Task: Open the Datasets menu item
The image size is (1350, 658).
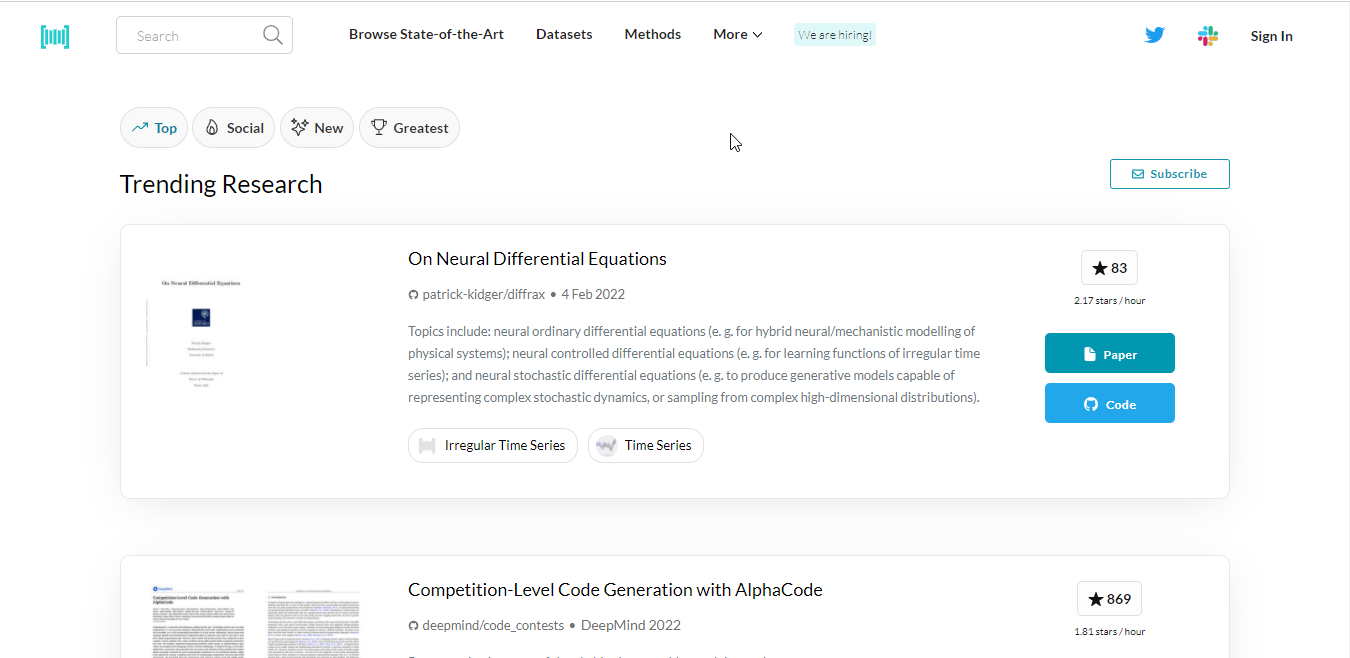Action: [564, 33]
